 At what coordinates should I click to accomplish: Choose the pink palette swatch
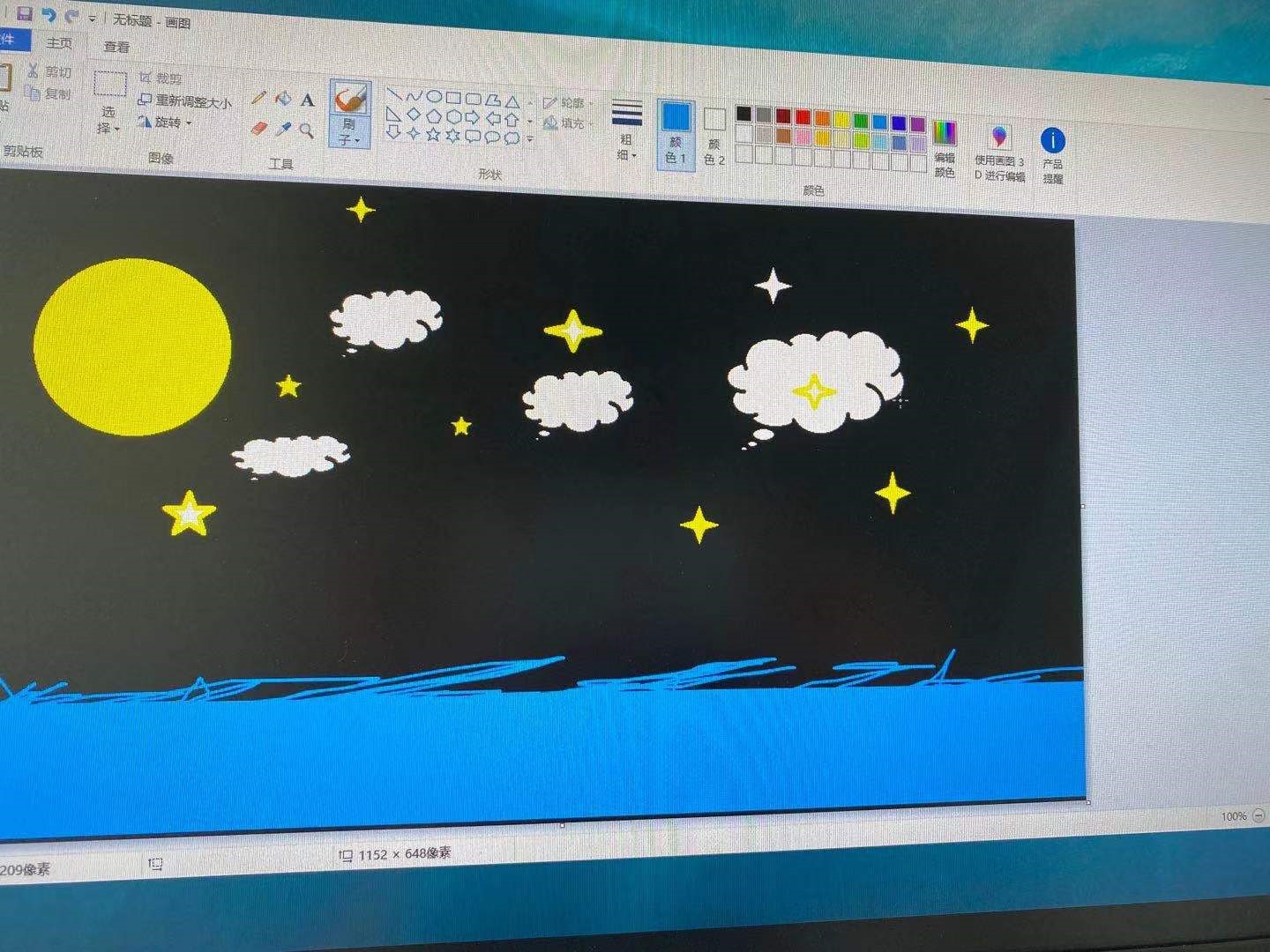point(803,137)
